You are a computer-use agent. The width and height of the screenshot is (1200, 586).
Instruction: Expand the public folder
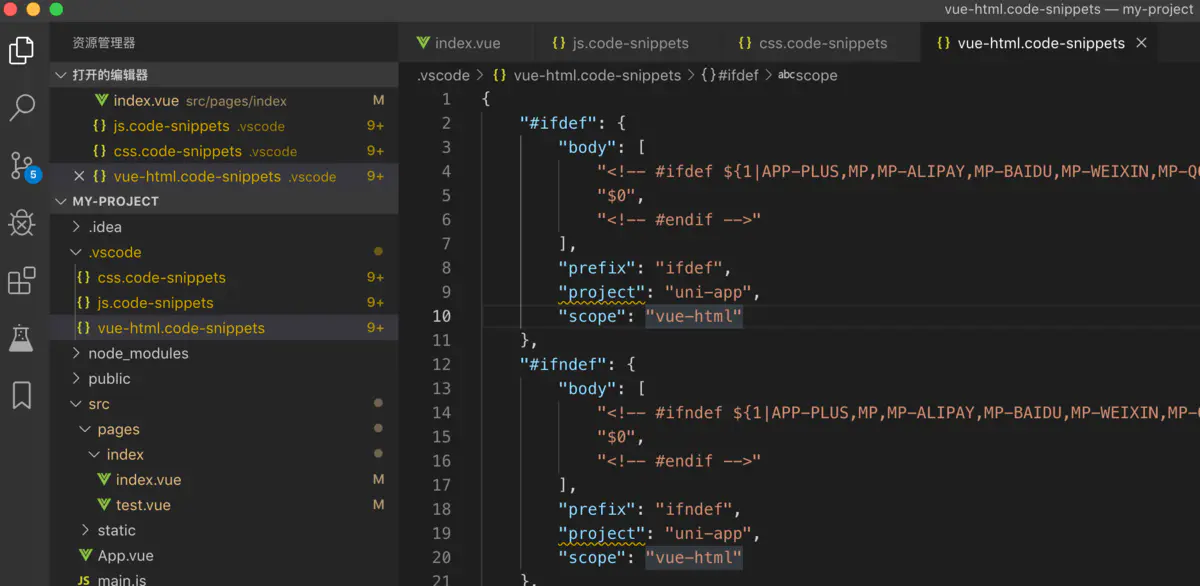[x=78, y=379]
